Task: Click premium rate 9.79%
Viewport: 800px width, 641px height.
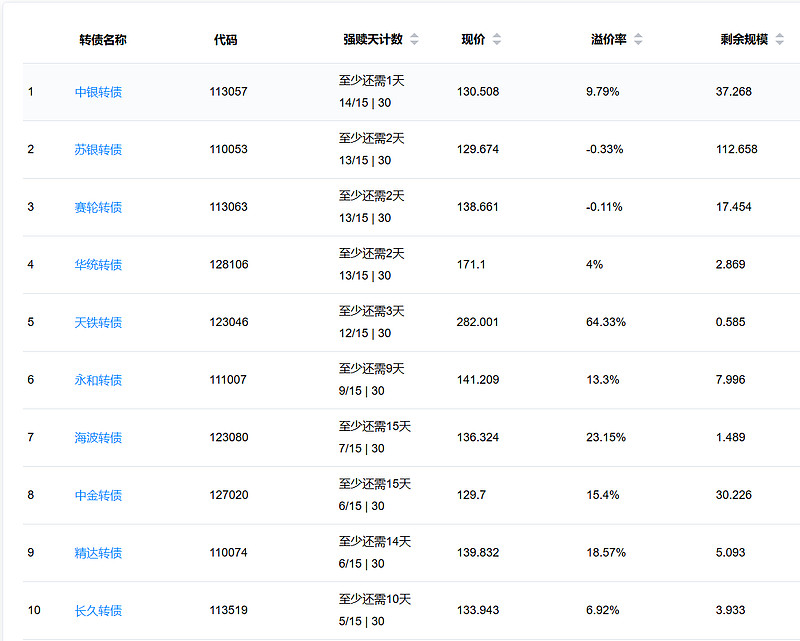Action: coord(603,92)
